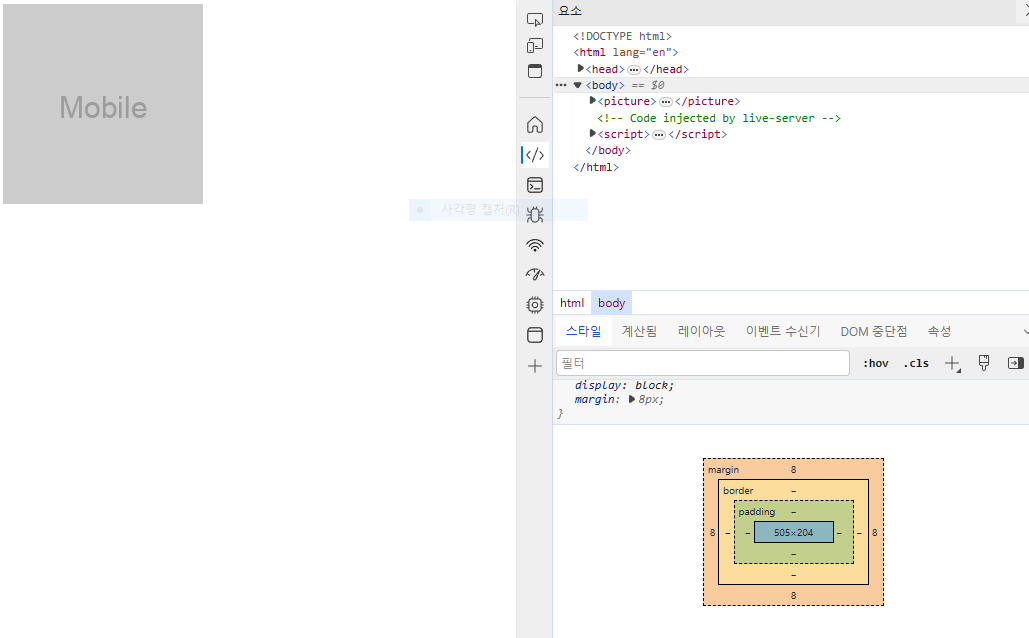The image size is (1029, 638).
Task: Select the live-server comment node
Action: (x=719, y=118)
